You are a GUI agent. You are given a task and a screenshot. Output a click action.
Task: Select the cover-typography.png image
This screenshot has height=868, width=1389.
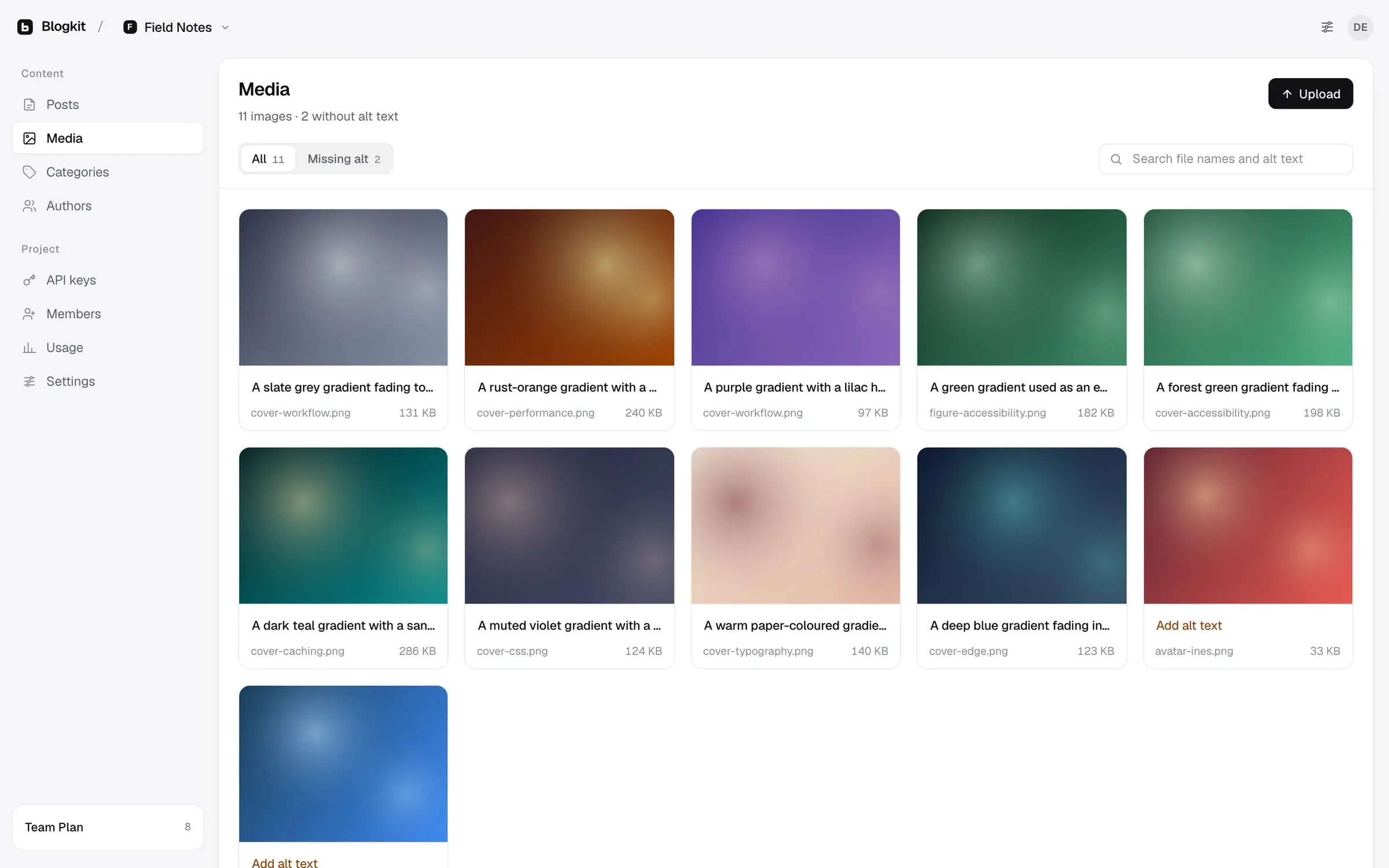(795, 525)
